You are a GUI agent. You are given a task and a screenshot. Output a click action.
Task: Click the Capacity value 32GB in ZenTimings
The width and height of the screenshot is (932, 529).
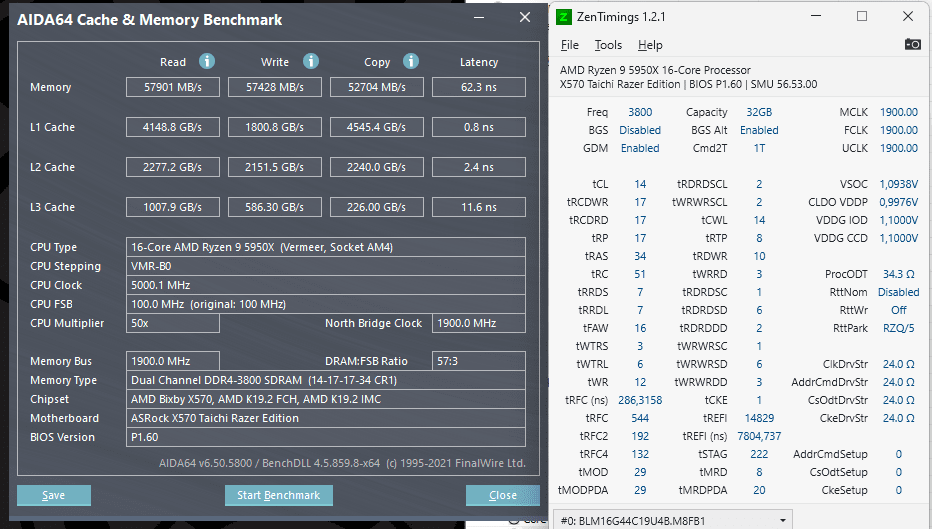click(x=759, y=112)
